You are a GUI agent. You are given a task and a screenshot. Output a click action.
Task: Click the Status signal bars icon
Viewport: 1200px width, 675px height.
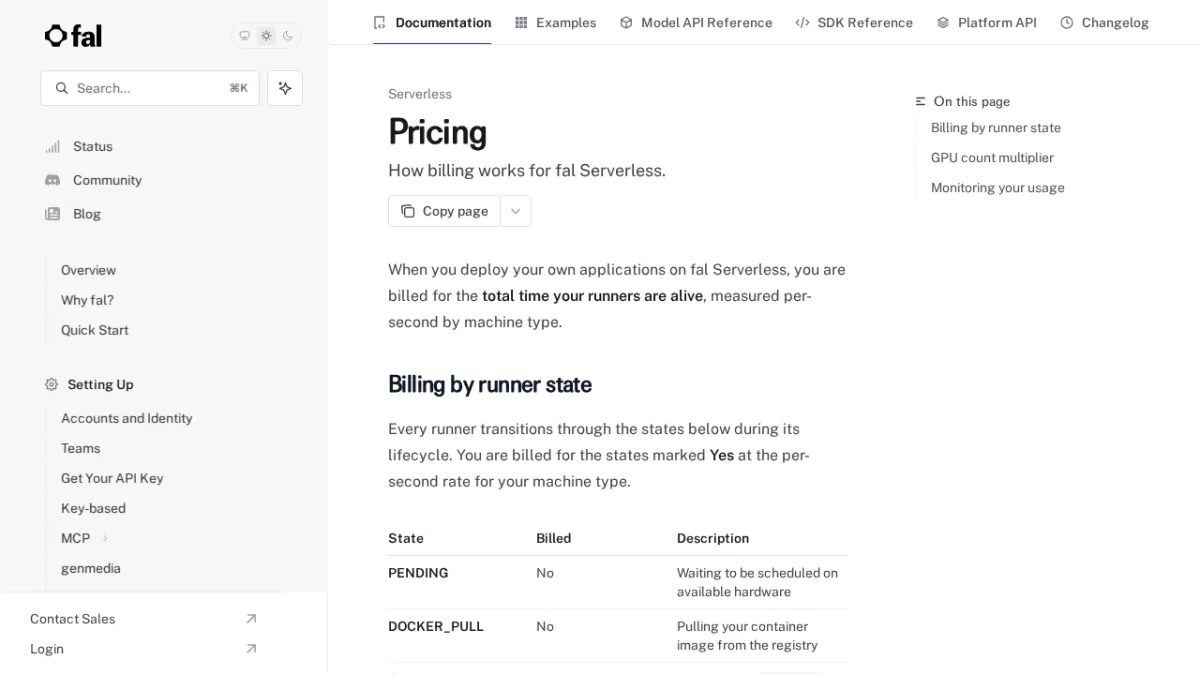52,146
